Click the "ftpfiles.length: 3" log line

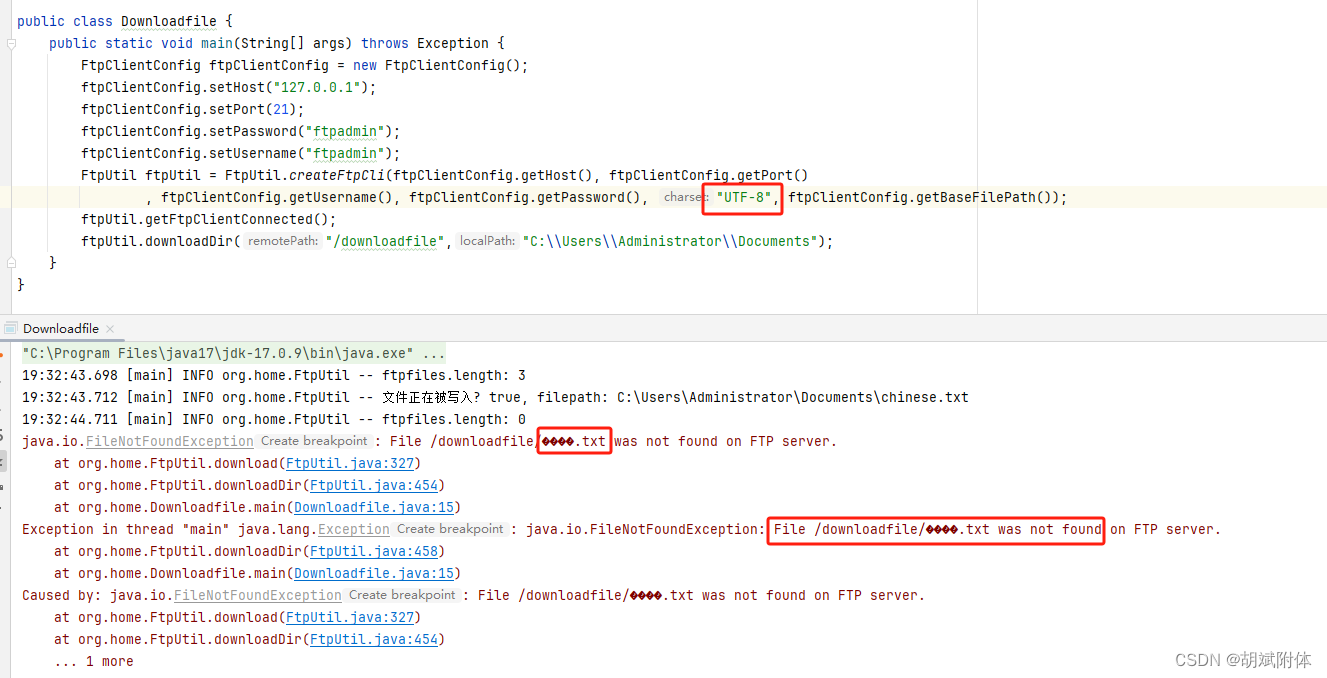[x=274, y=375]
